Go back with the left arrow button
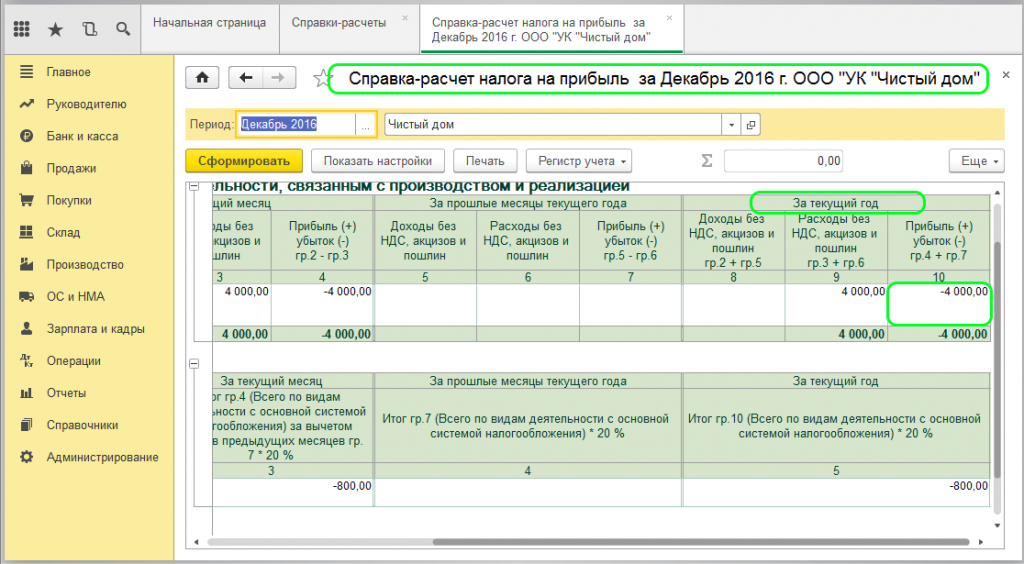 (x=246, y=78)
